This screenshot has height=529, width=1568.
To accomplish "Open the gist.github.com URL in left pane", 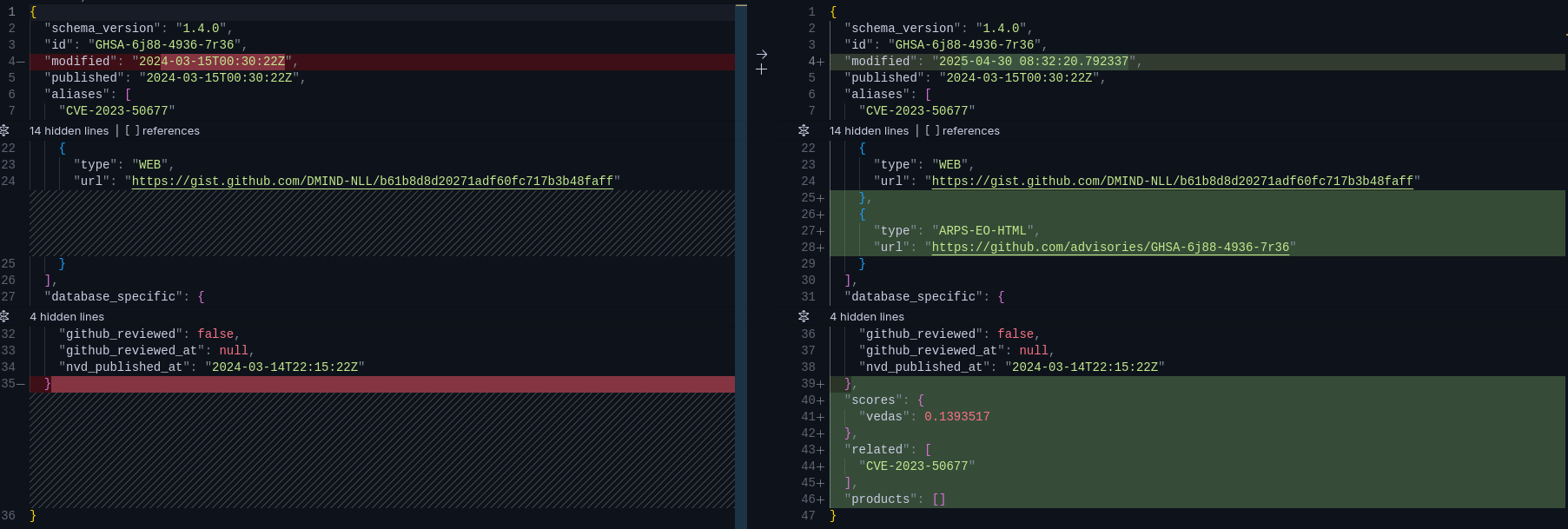I will [x=372, y=182].
